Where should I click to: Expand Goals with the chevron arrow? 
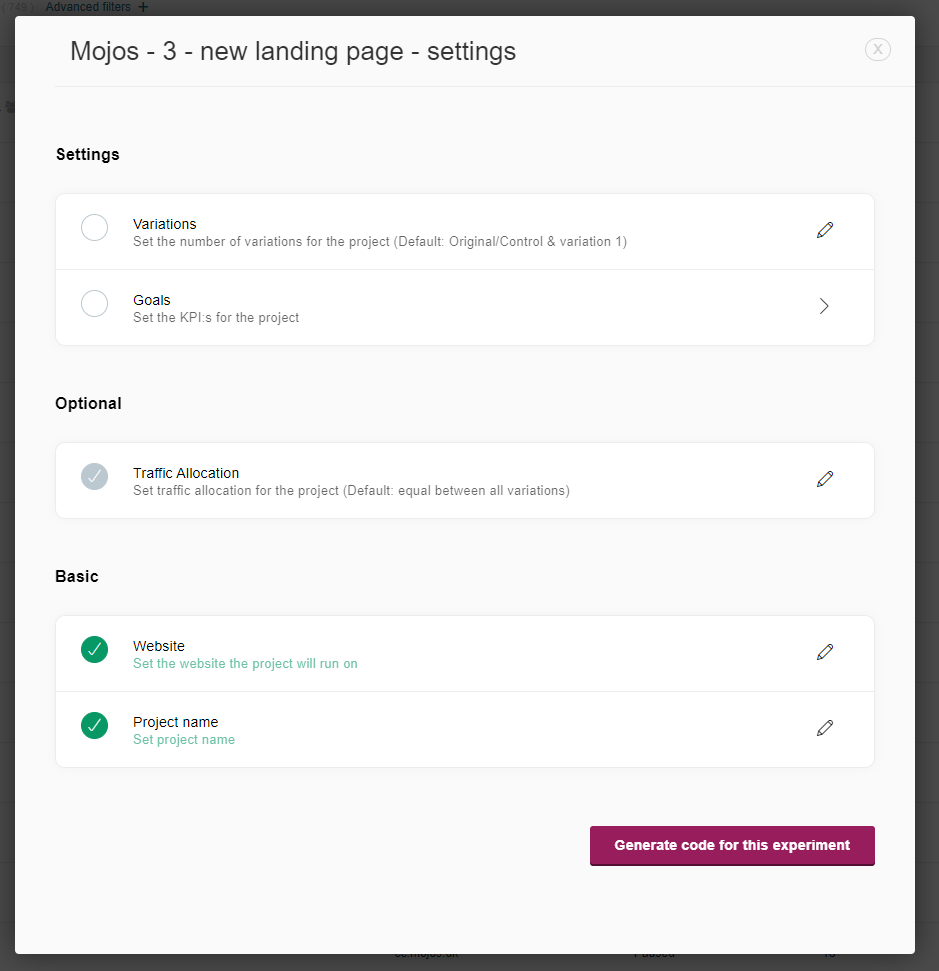824,306
